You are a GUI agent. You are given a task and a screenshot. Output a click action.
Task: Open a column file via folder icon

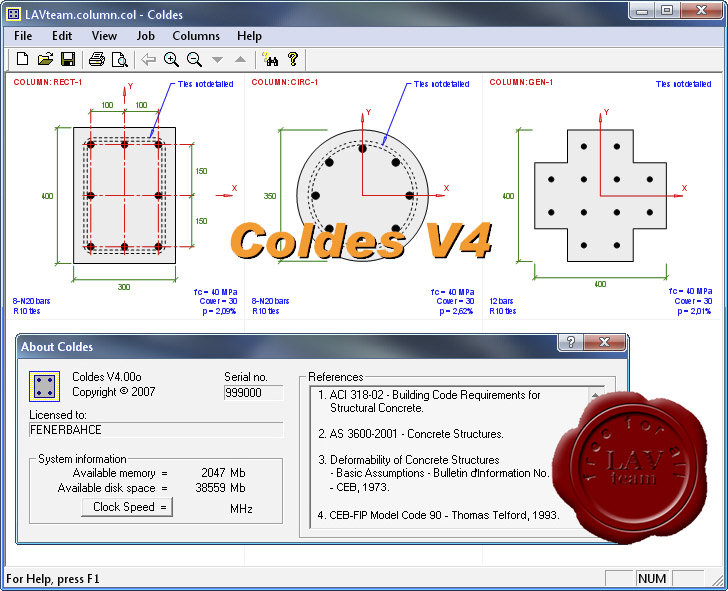click(x=45, y=59)
